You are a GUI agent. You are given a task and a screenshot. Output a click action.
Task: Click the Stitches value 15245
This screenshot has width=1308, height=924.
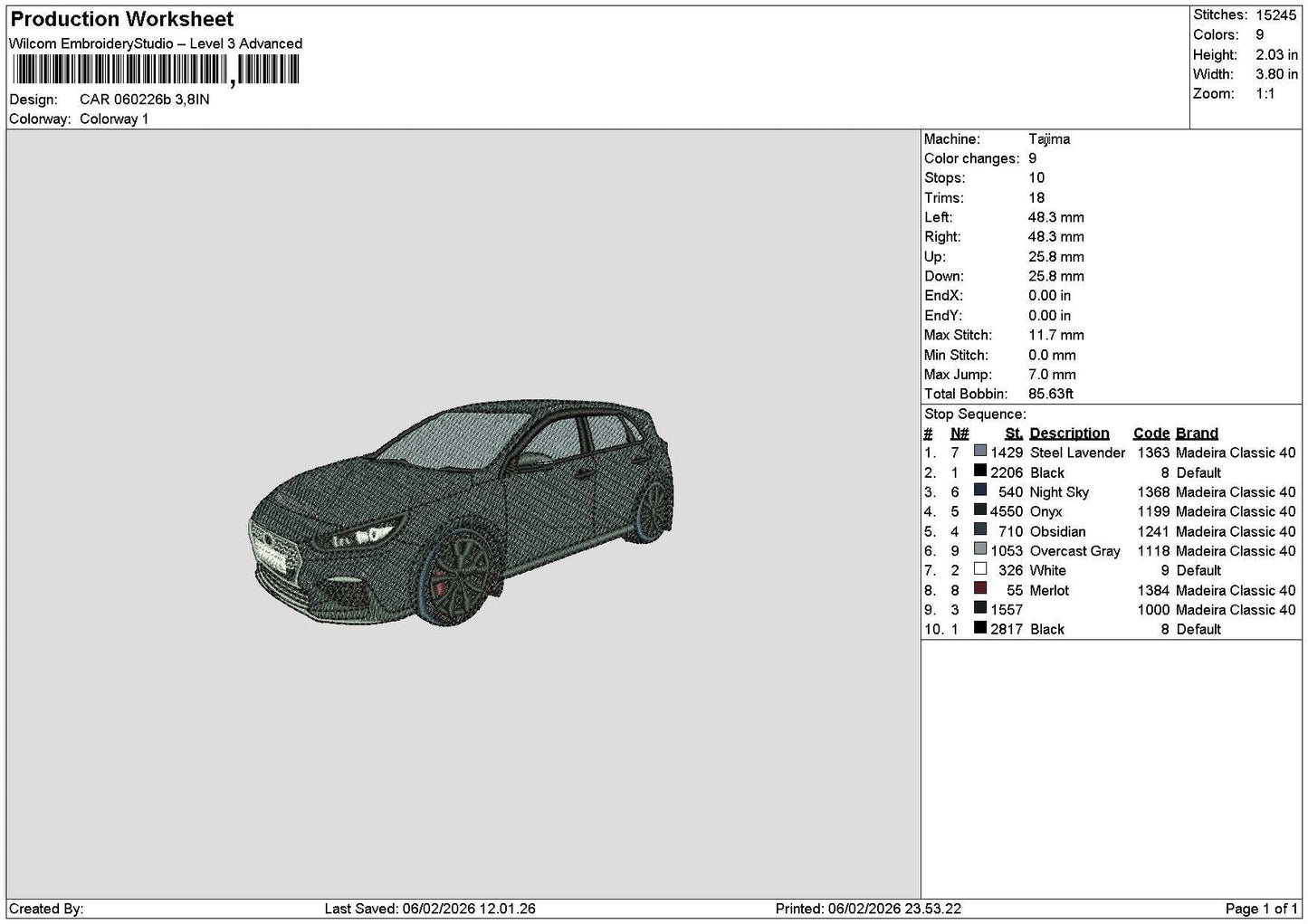coord(1276,14)
